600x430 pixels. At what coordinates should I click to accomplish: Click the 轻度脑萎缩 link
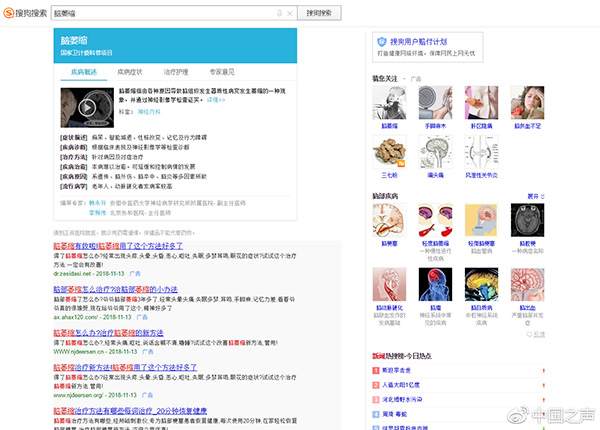pos(435,243)
